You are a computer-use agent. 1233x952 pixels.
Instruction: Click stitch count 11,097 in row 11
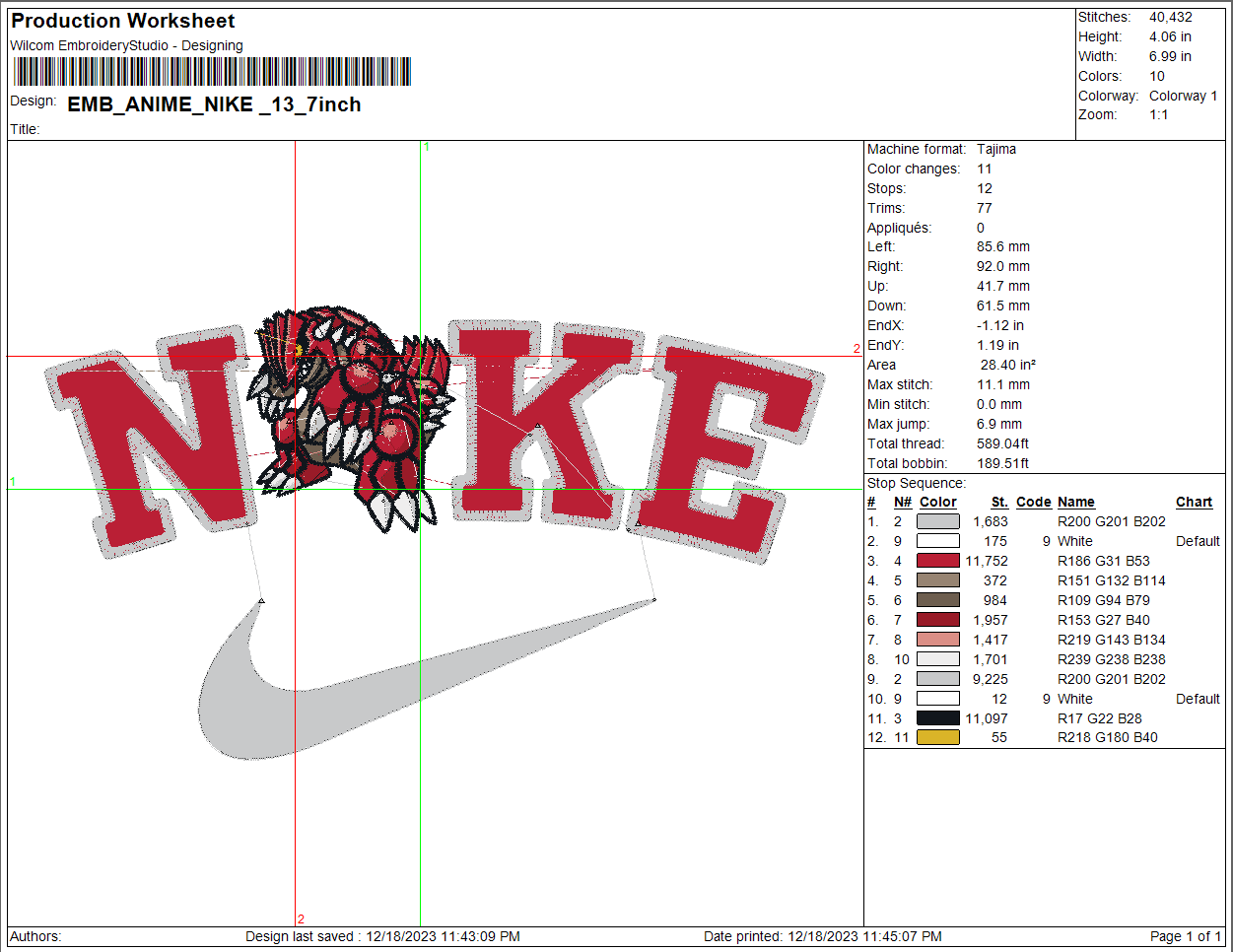point(987,718)
